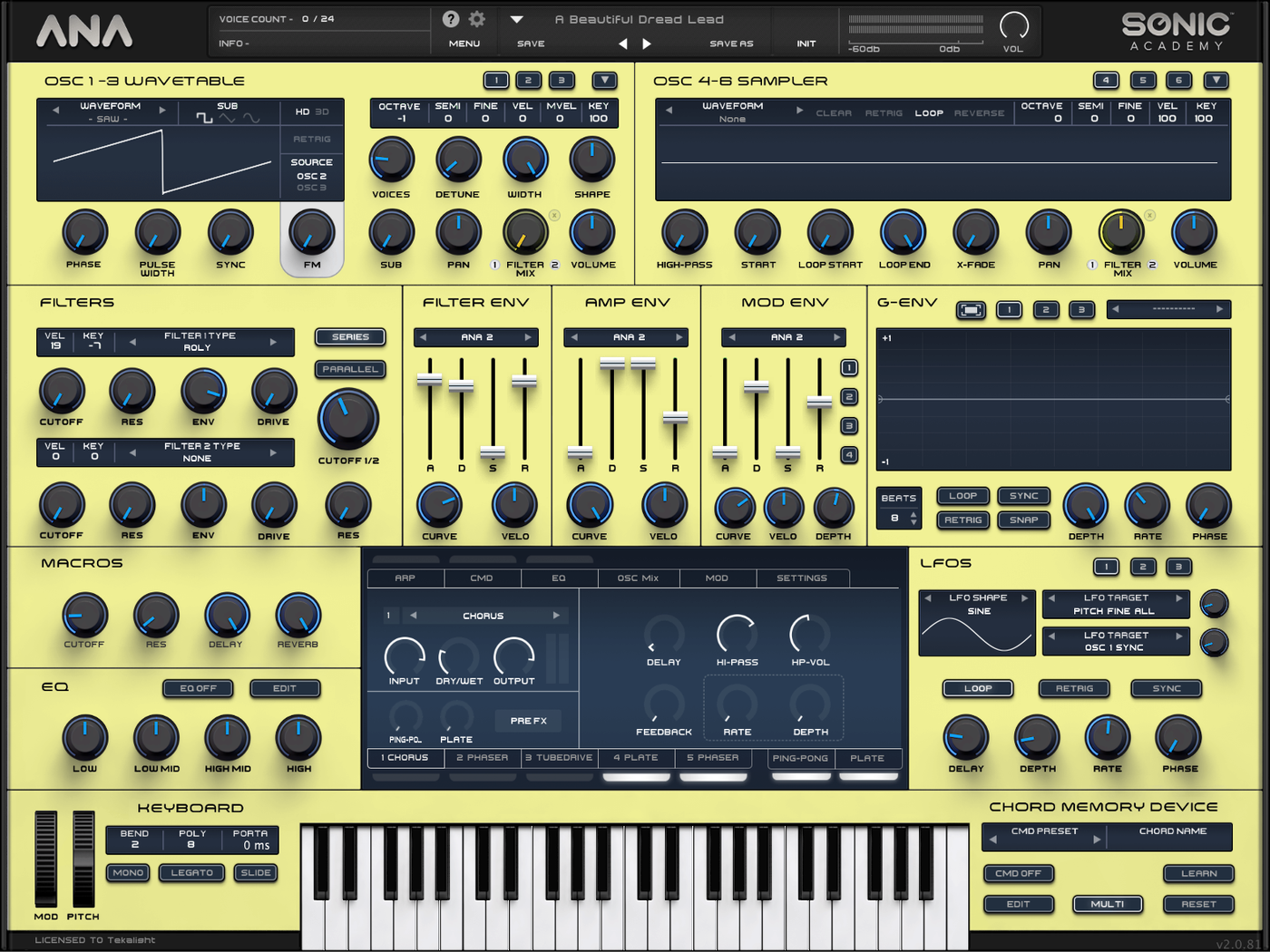Screen dimensions: 1270x952
Task: Expand the OSC 1-3 options dropdown
Action: point(605,81)
